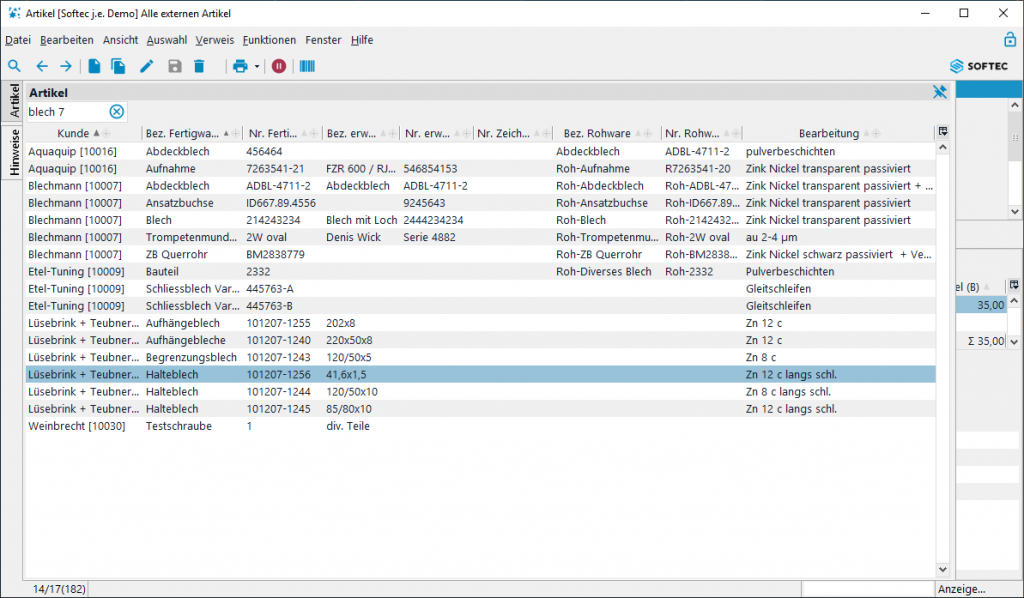
Task: Collapse the list with the chevron above the scrollbar
Action: point(943,147)
